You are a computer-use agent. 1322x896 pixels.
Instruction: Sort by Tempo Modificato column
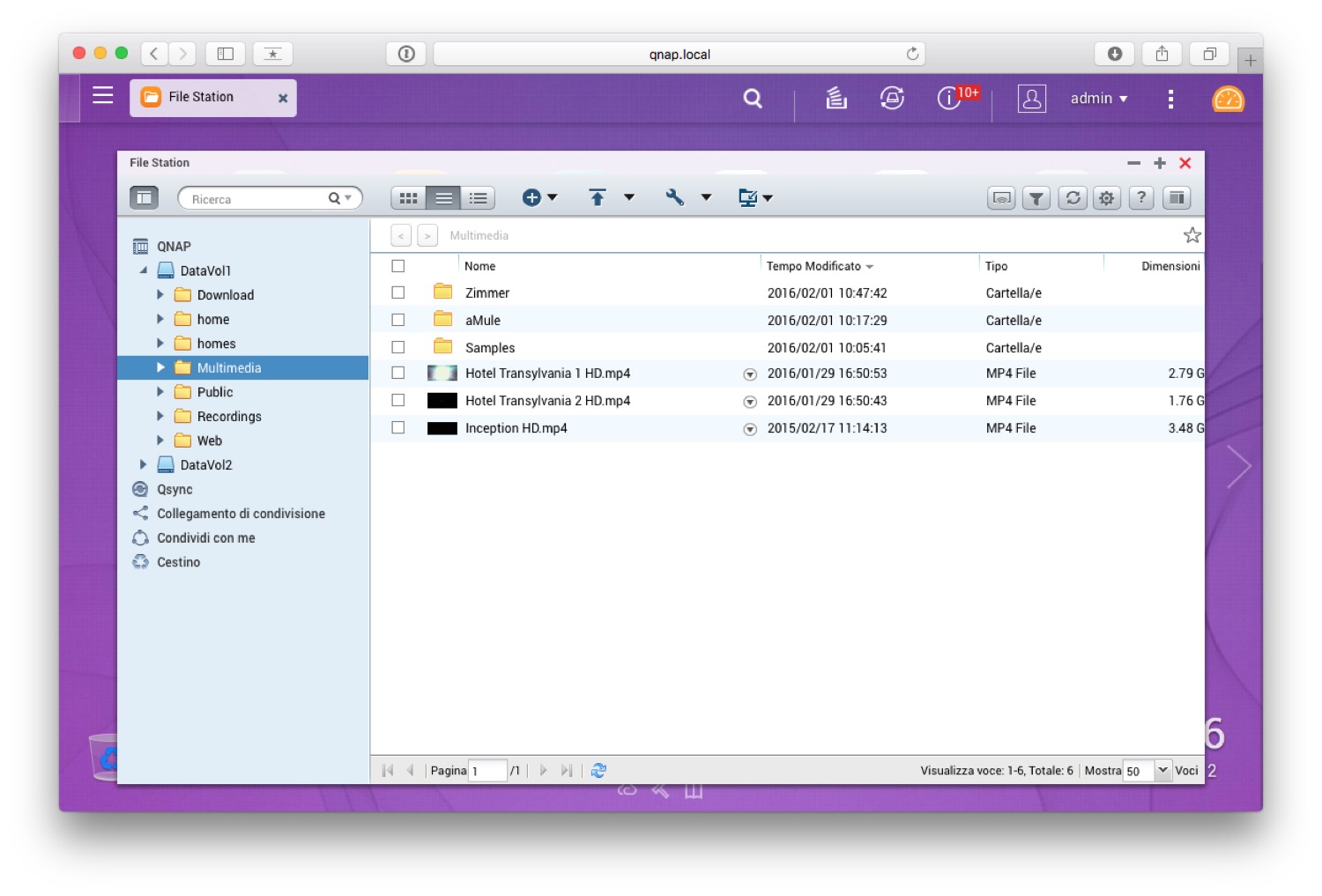point(813,266)
